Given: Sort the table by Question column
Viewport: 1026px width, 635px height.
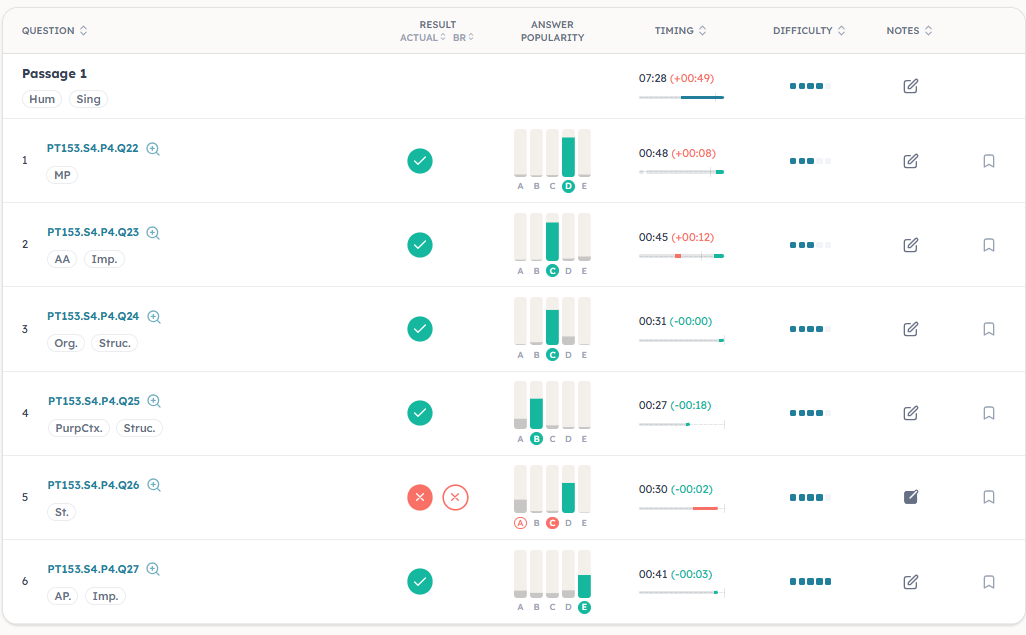Looking at the screenshot, I should click(x=55, y=31).
